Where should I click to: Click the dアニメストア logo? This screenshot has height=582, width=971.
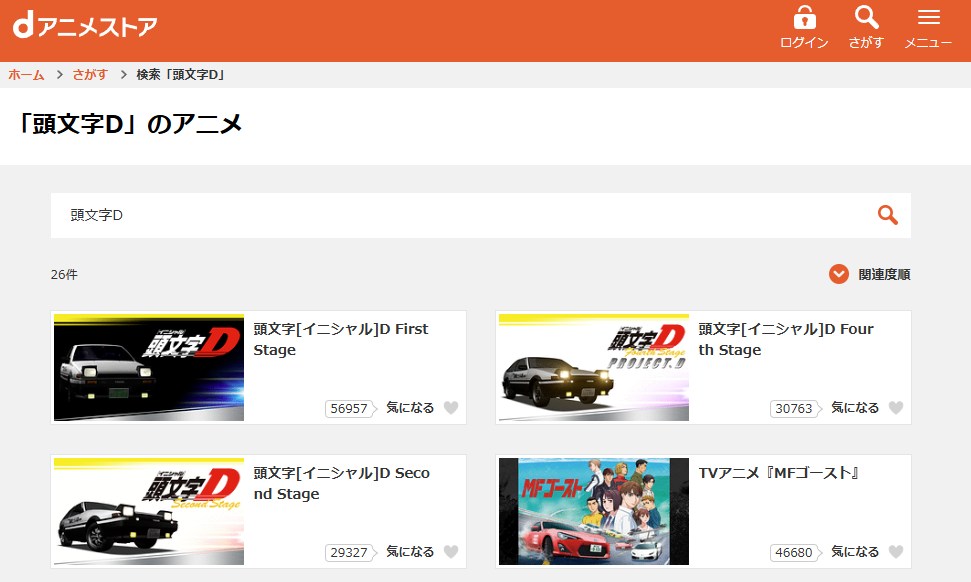click(x=84, y=23)
